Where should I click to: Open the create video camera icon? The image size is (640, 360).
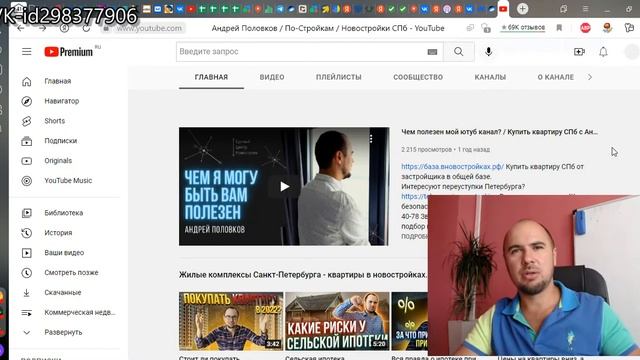[x=579, y=52]
